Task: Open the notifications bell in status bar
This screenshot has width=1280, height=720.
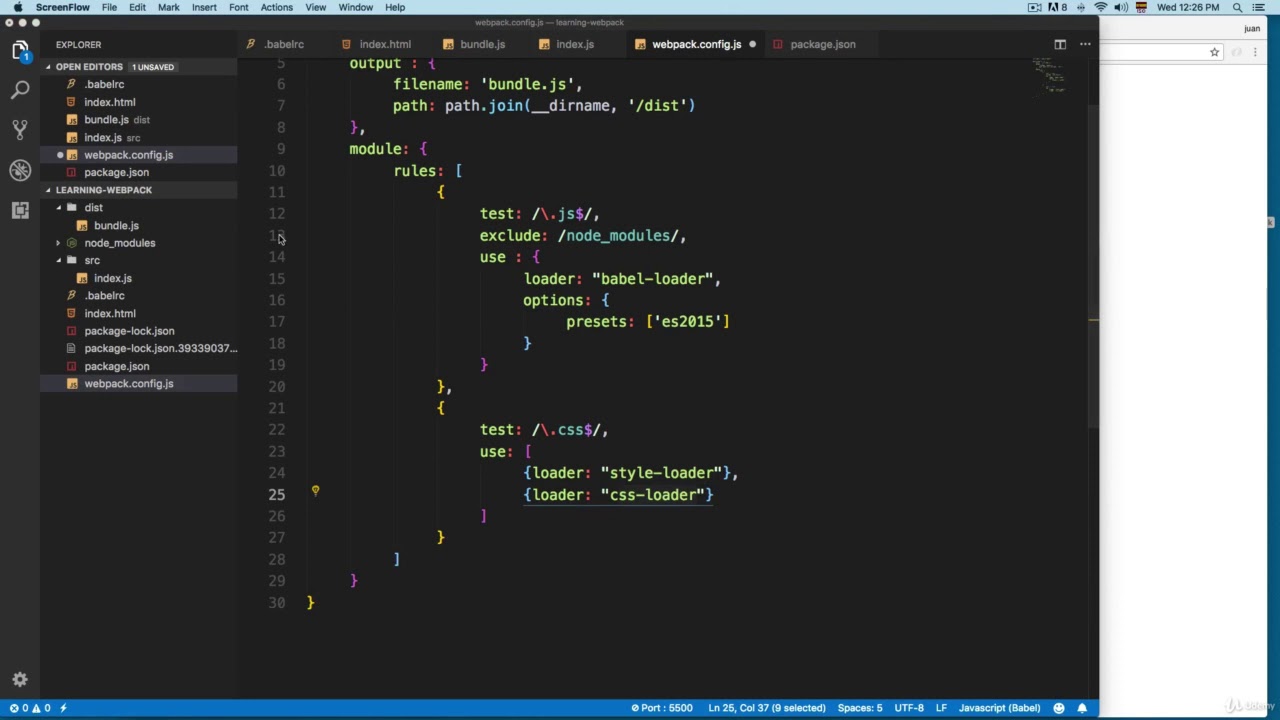Action: pyautogui.click(x=1082, y=708)
